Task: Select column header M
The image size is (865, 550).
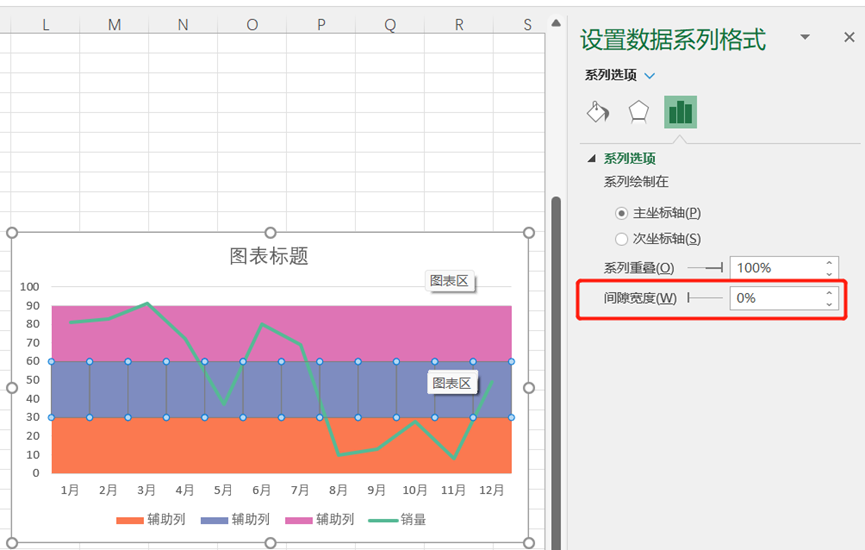Action: click(114, 25)
